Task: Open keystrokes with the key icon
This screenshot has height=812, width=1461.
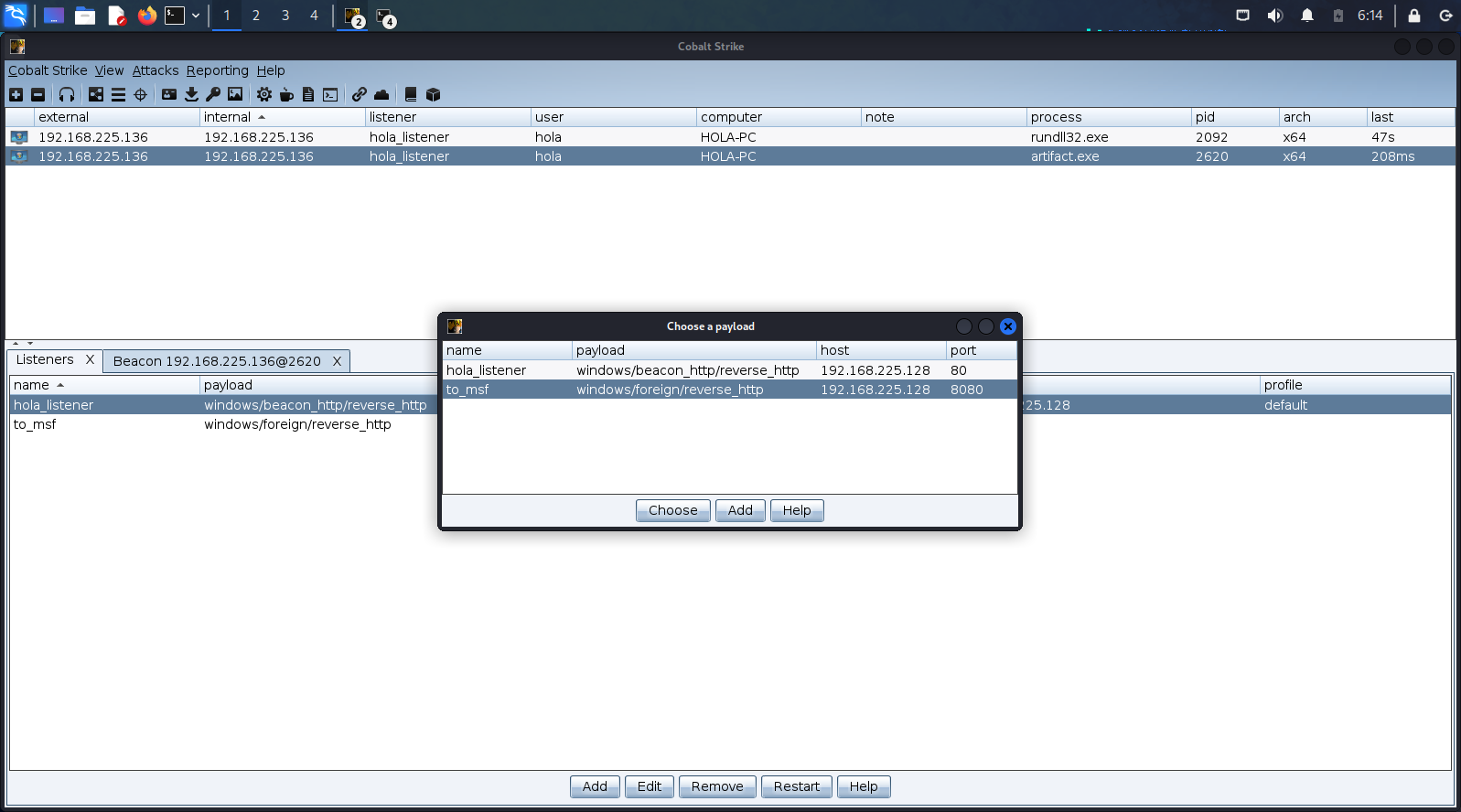Action: click(x=213, y=94)
